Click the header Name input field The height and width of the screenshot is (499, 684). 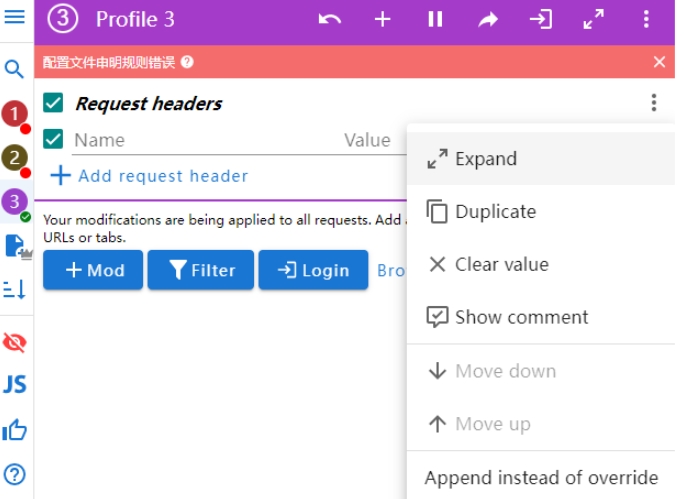pyautogui.click(x=200, y=140)
